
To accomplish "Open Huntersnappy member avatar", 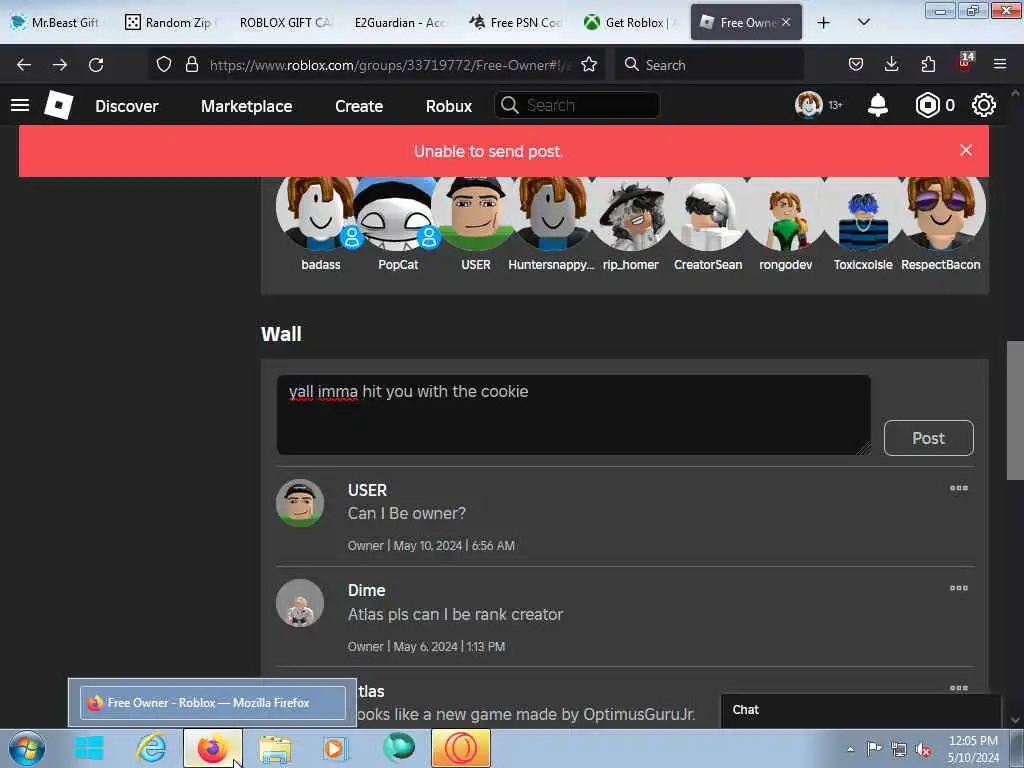I will [553, 214].
